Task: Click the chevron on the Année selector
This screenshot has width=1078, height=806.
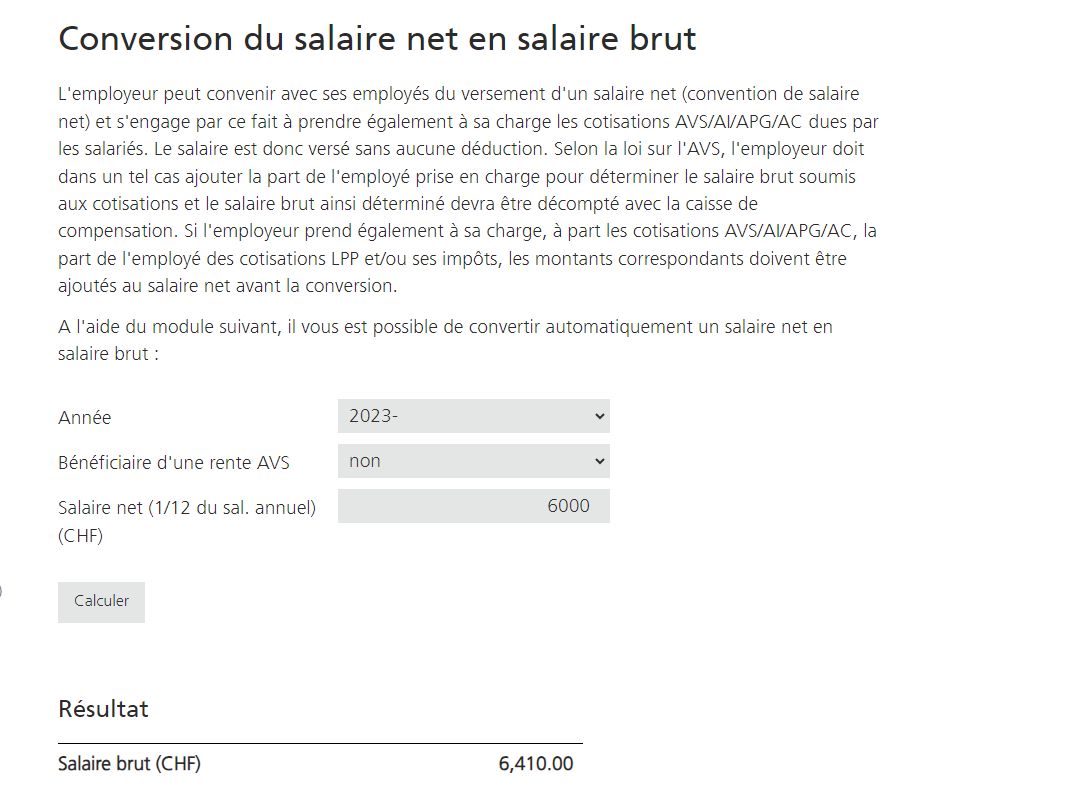Action: 598,415
